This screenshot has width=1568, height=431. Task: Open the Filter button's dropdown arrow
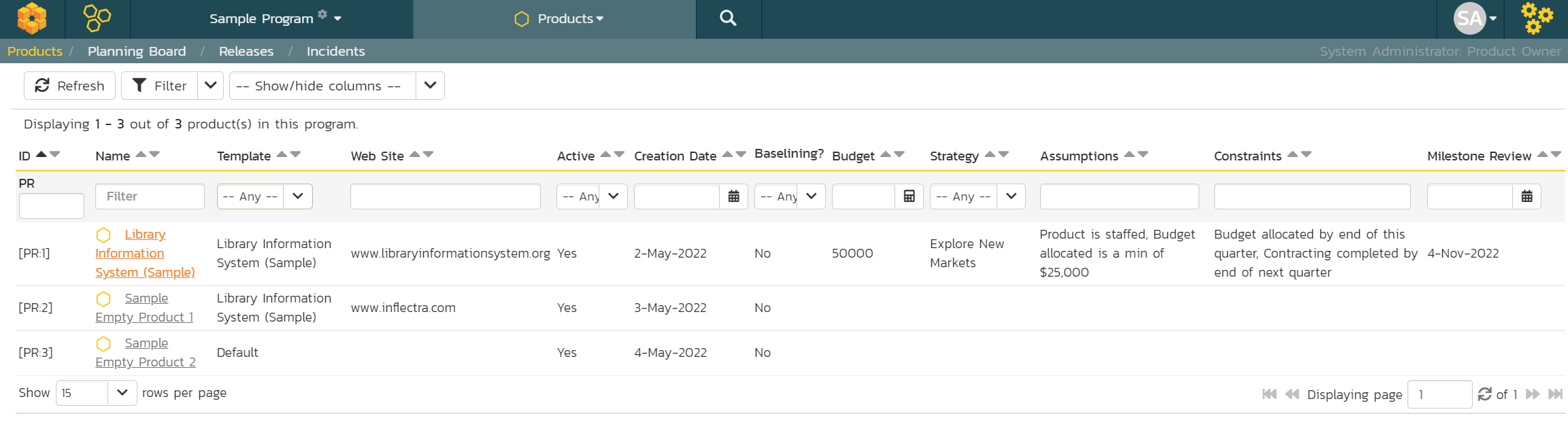(210, 86)
